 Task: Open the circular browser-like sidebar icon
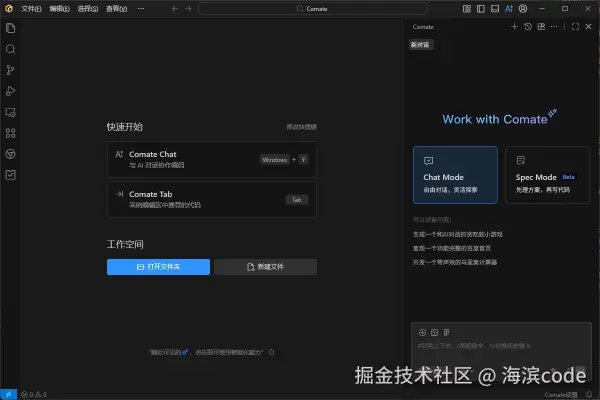(x=10, y=154)
